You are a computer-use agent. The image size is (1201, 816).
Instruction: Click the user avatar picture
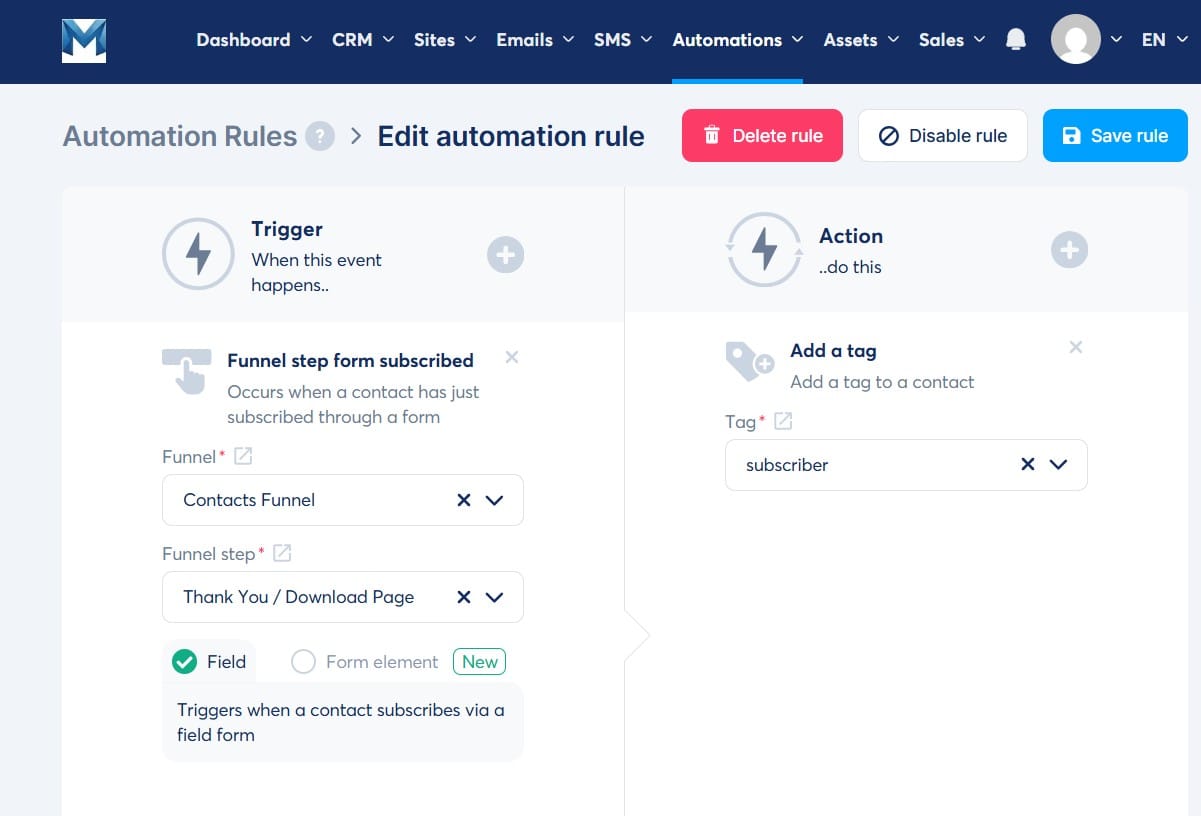1076,40
